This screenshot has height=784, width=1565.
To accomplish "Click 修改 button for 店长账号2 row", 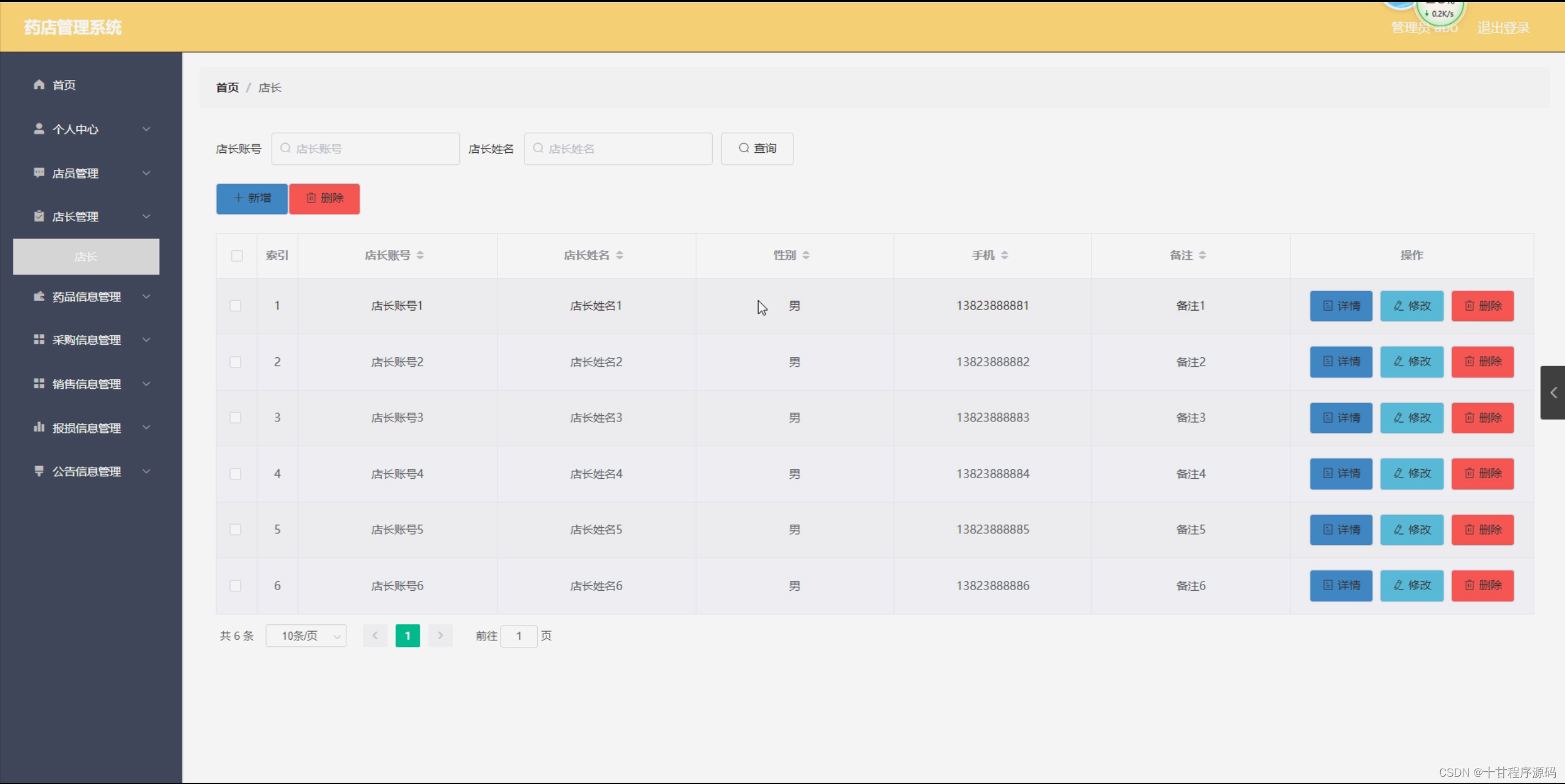I will pyautogui.click(x=1411, y=362).
